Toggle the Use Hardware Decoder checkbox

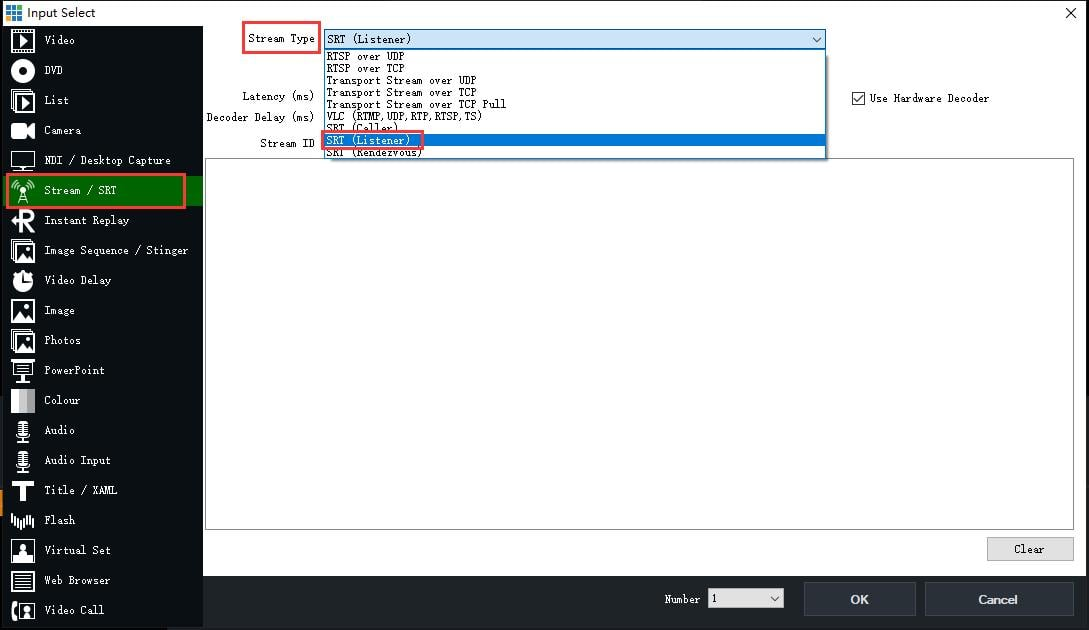point(858,98)
